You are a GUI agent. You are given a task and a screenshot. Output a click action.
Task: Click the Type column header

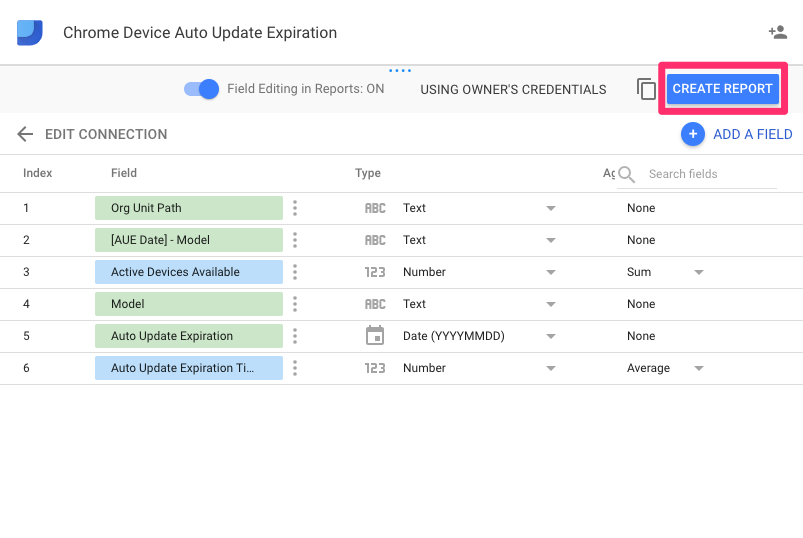[x=368, y=173]
